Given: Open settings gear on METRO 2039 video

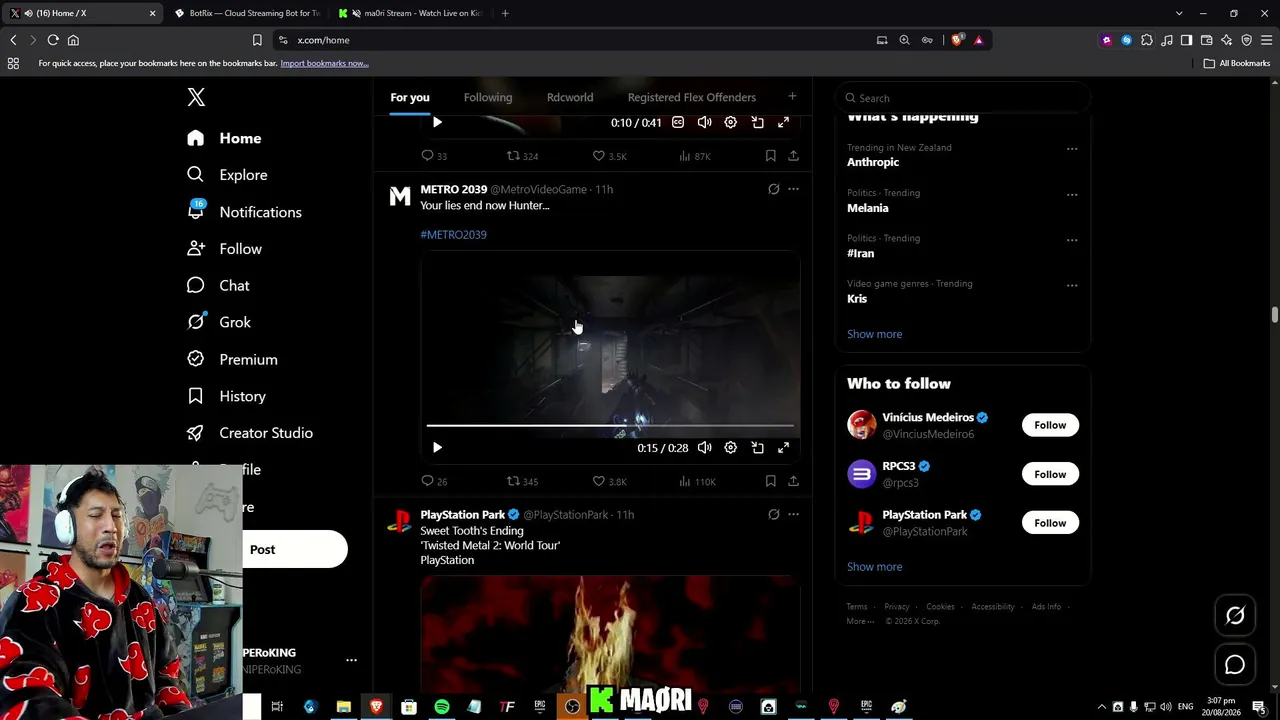Looking at the screenshot, I should tap(731, 448).
